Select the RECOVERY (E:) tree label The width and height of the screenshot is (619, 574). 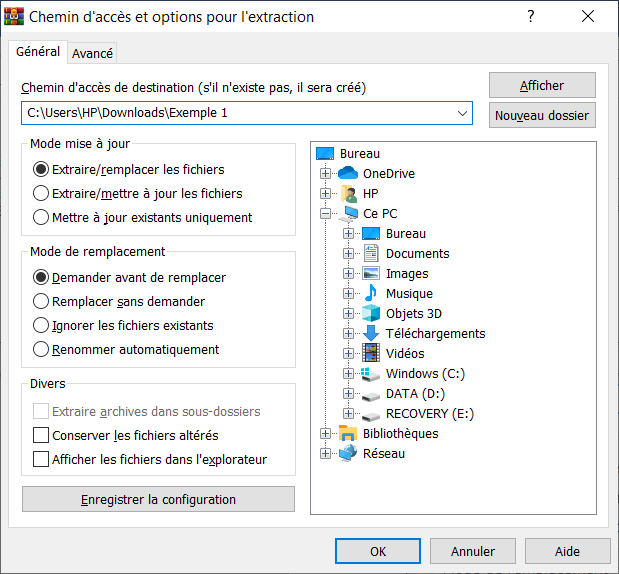click(430, 414)
